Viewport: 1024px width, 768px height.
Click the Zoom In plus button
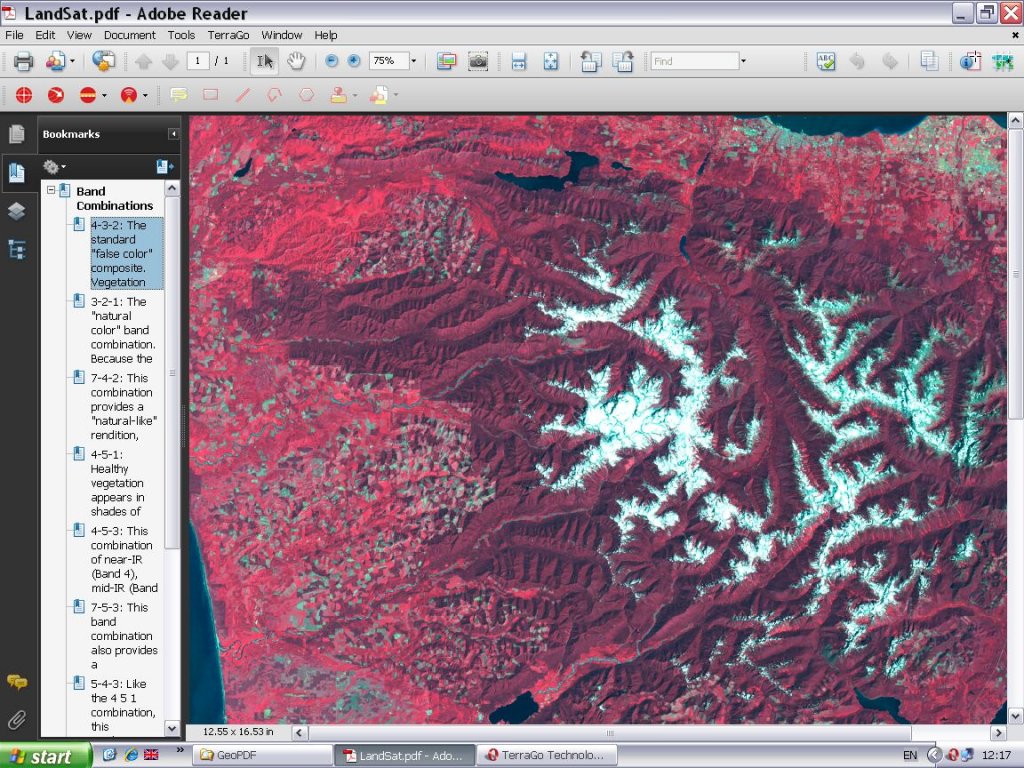coord(354,61)
